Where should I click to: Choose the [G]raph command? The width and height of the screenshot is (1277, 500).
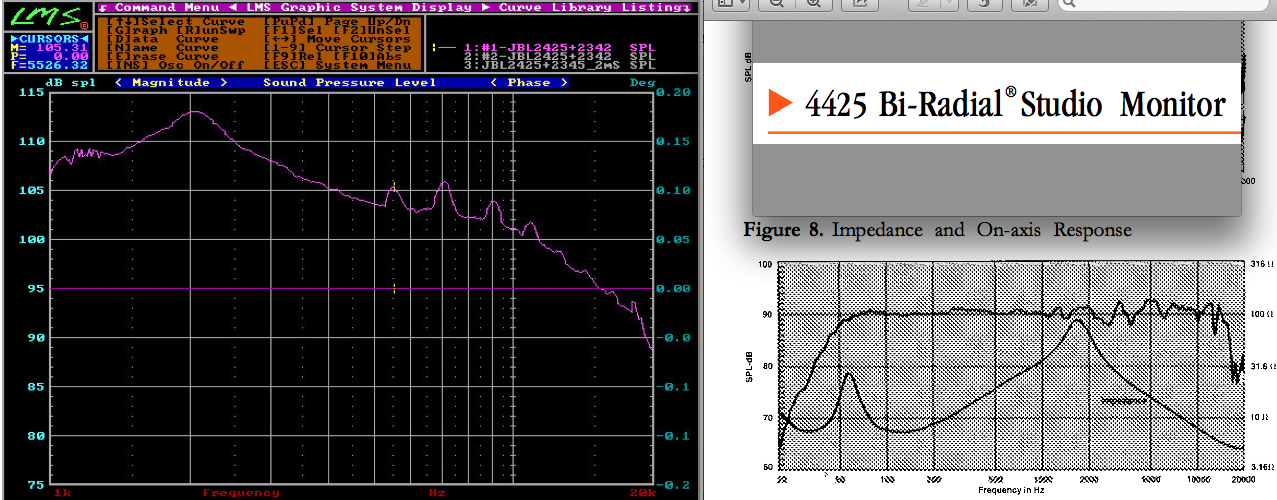138,29
